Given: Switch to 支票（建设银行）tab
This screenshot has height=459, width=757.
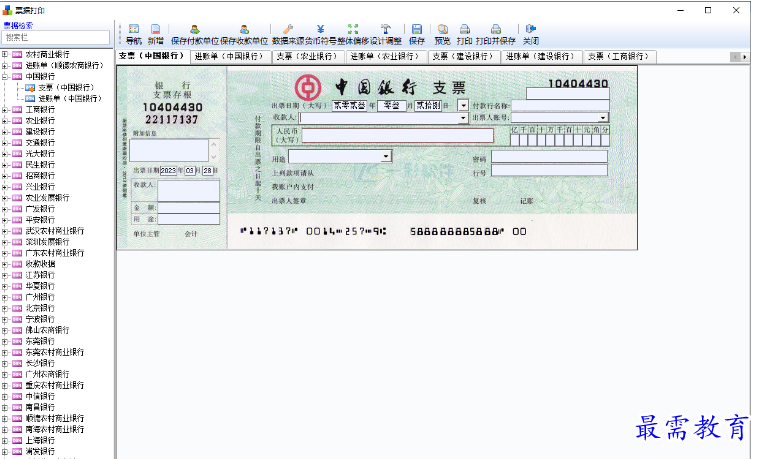Looking at the screenshot, I should click(x=464, y=56).
